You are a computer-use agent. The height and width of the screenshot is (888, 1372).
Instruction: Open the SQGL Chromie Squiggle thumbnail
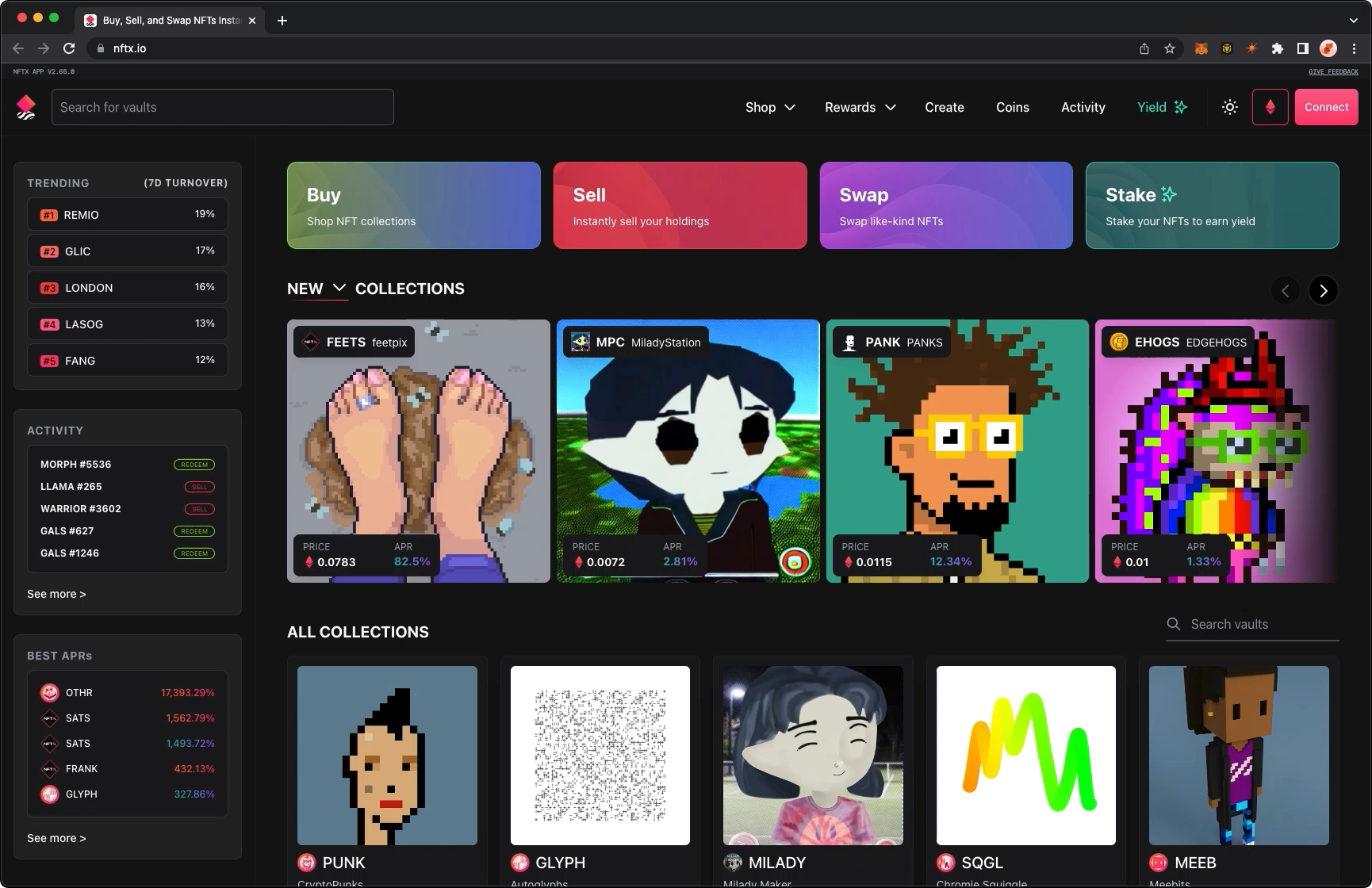tap(1026, 756)
